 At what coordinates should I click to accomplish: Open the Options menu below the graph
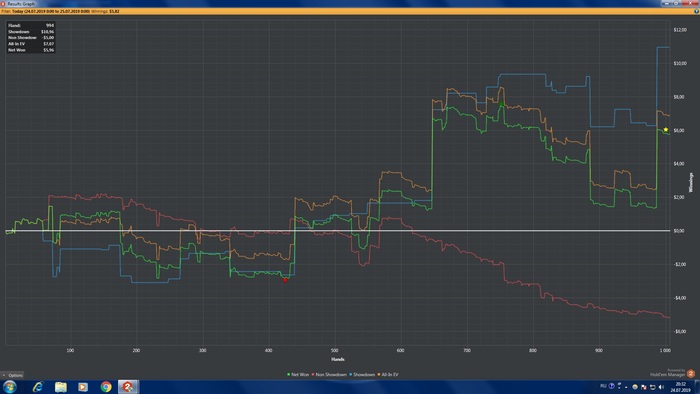[x=12, y=375]
